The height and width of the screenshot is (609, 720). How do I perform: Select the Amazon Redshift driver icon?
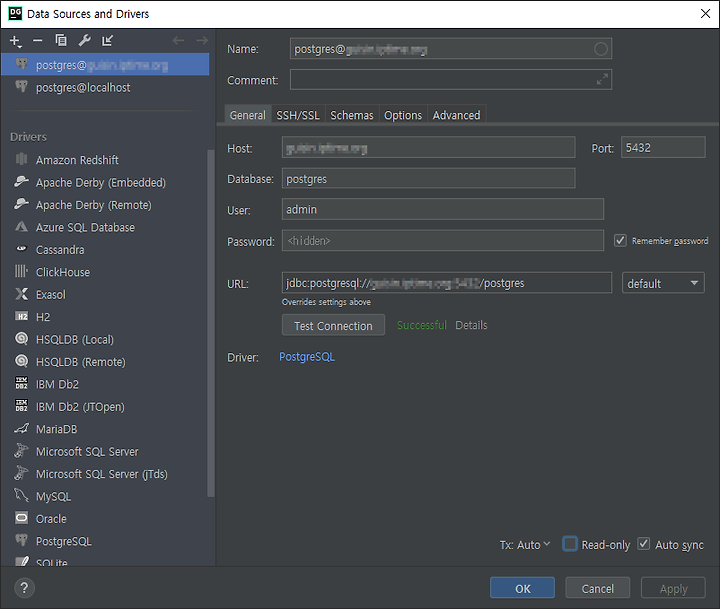(x=21, y=159)
